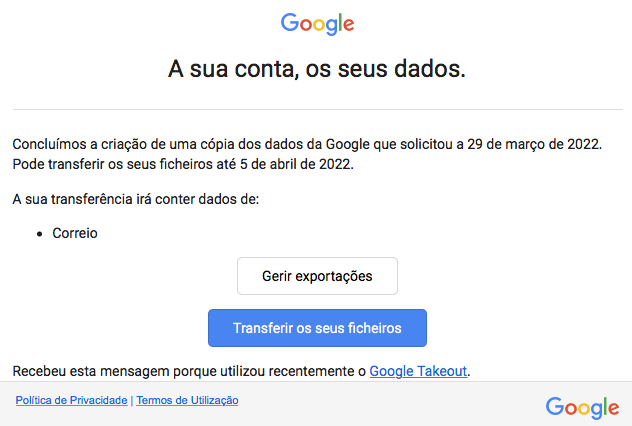Open the Política de Privacidade link
Screen dimensions: 632x426
(x=71, y=400)
